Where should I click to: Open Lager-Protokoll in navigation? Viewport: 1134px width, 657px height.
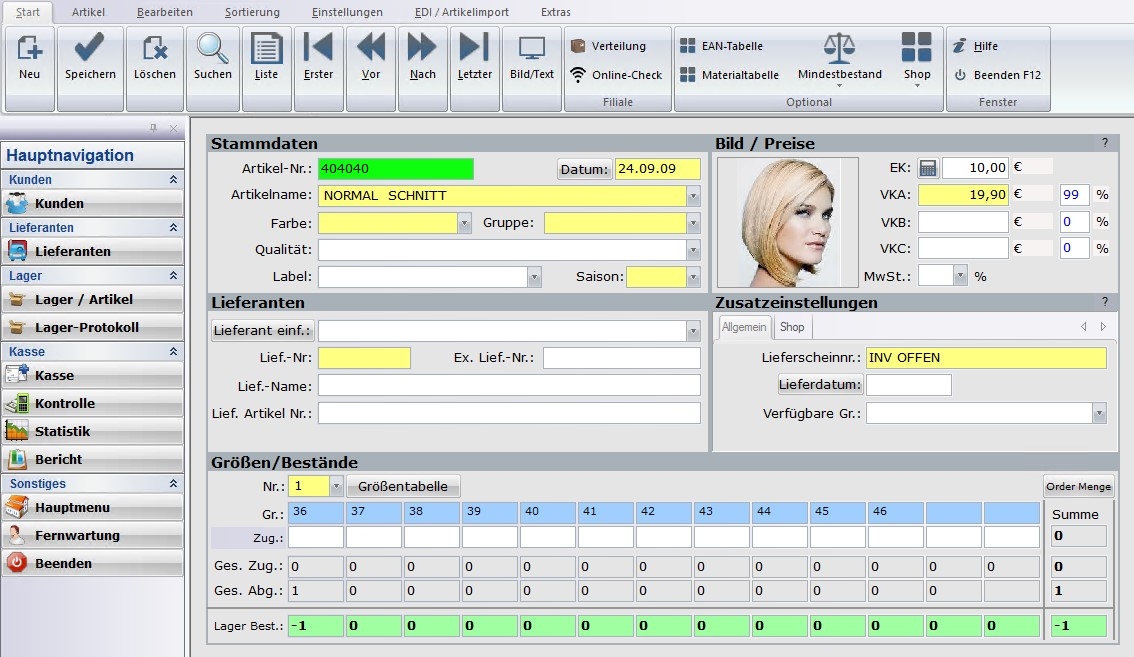[x=93, y=327]
